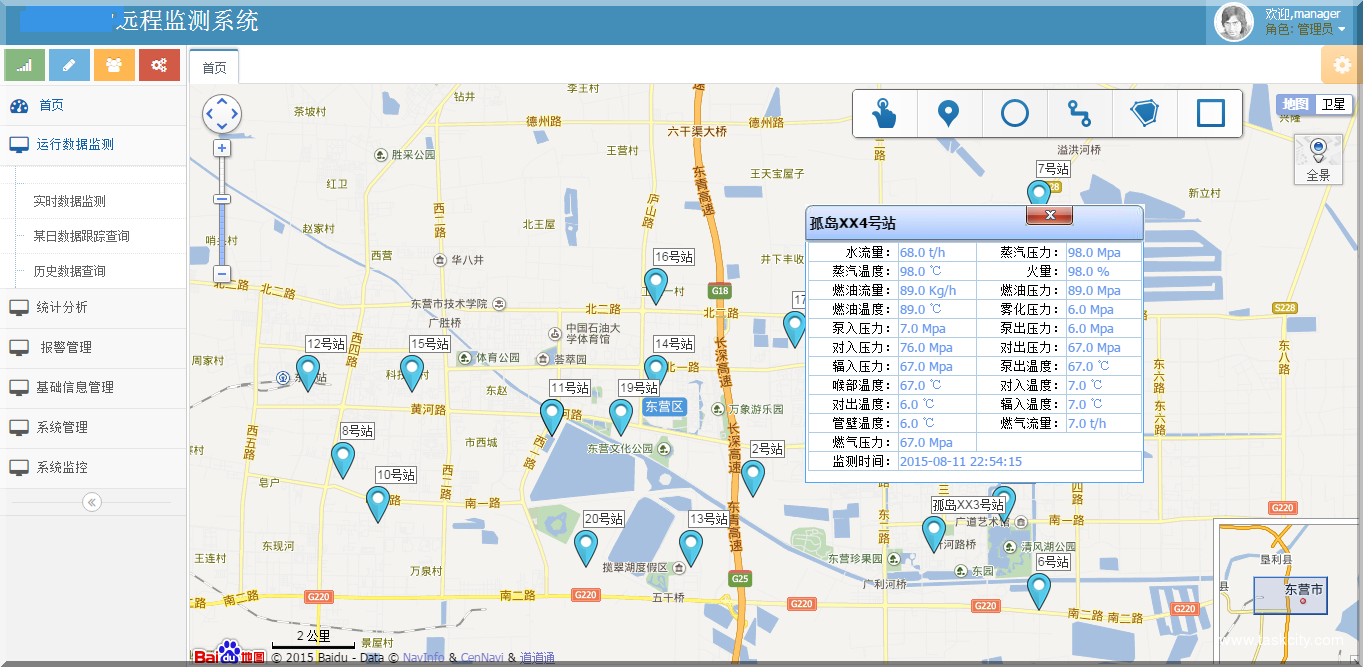Collapse the left sidebar with the arrow
Image resolution: width=1363 pixels, height=667 pixels.
click(x=92, y=502)
